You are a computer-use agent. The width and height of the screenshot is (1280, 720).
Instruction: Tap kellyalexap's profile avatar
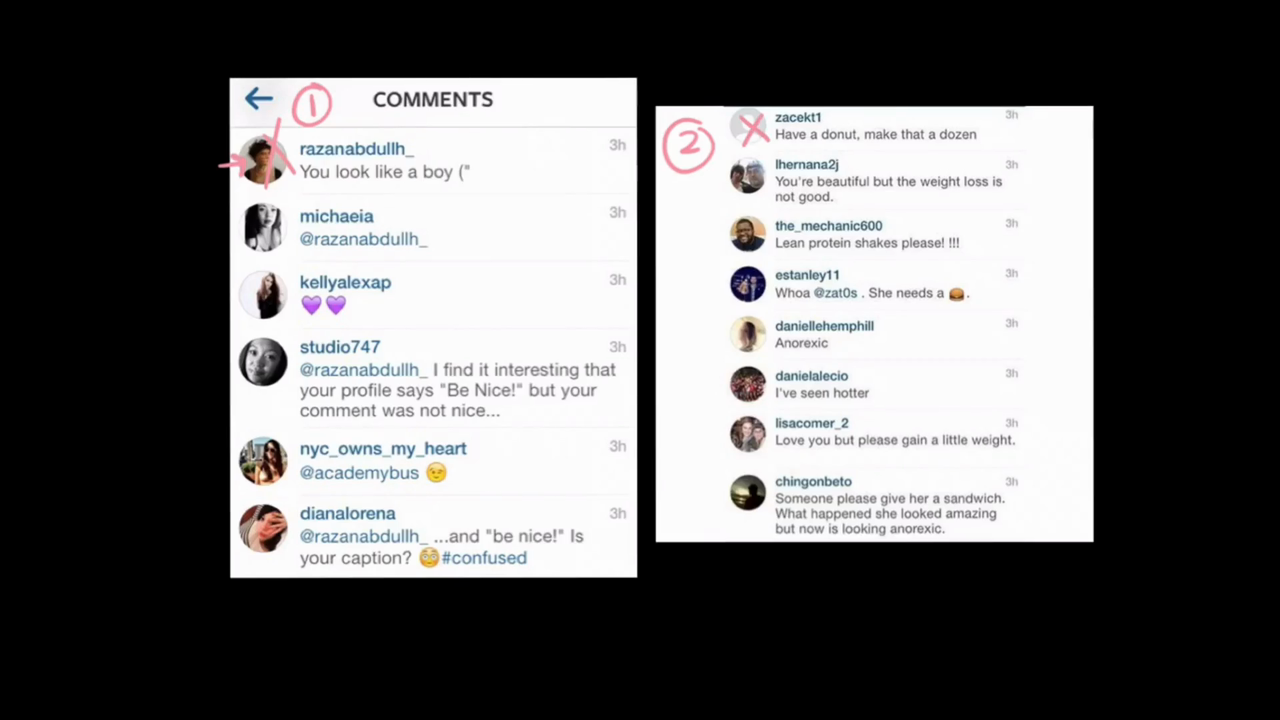pyautogui.click(x=263, y=294)
